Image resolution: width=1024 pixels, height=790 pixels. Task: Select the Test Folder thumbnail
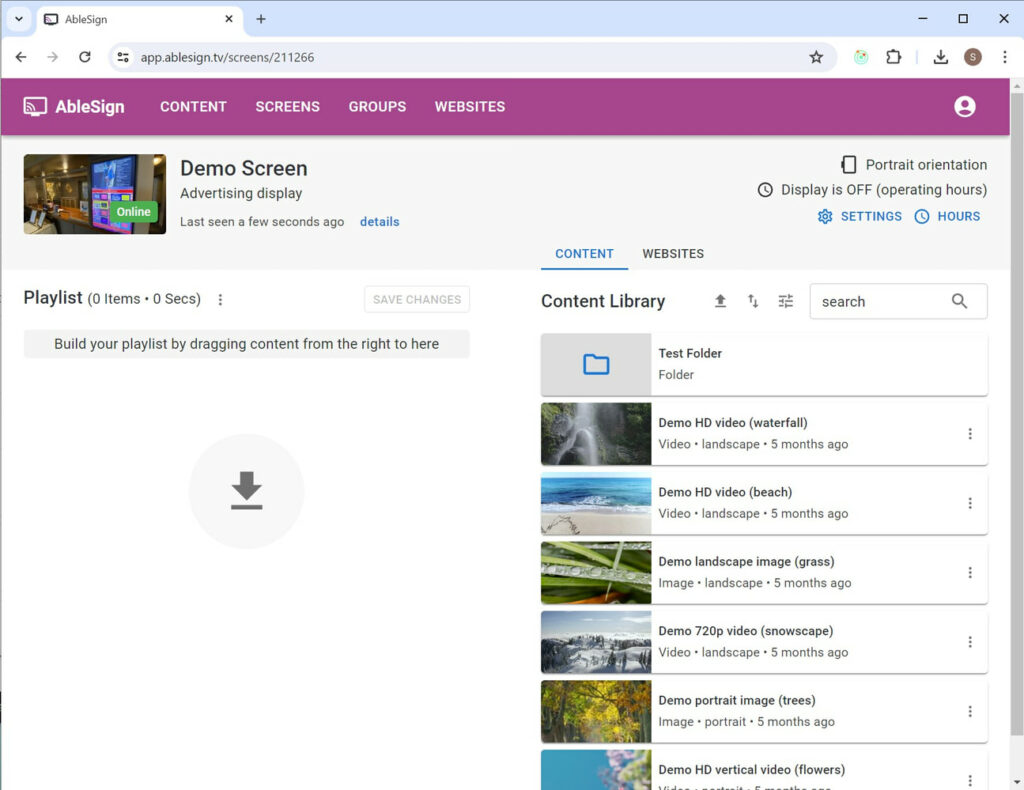595,364
